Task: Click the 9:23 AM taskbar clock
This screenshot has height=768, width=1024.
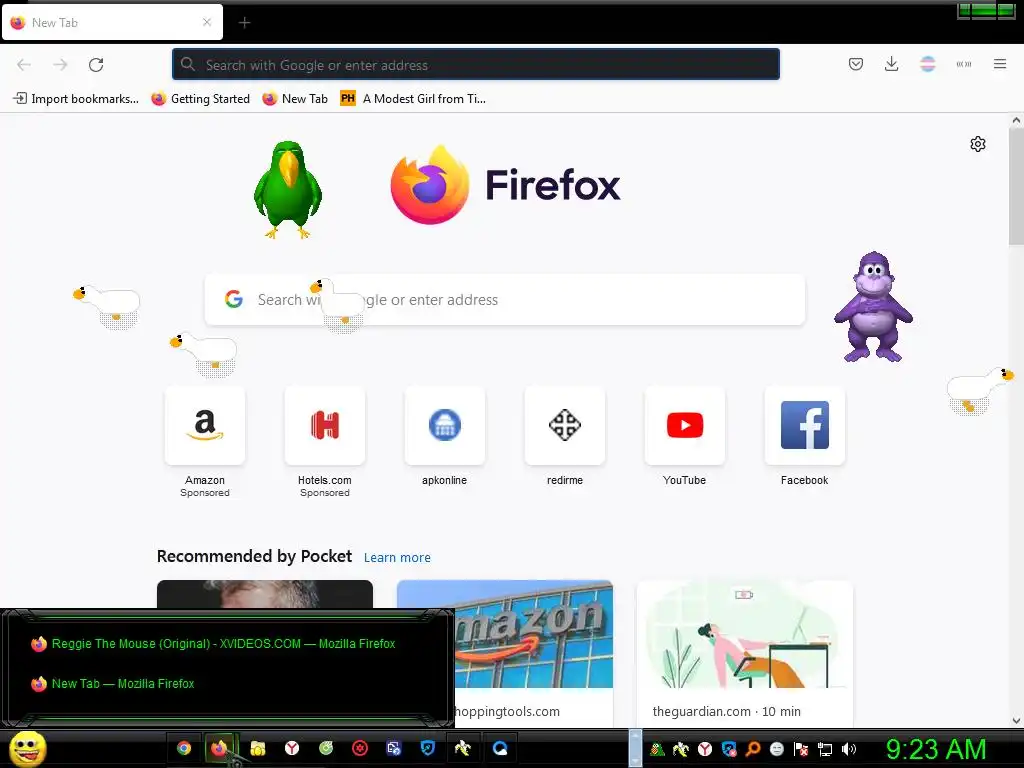Action: 936,749
